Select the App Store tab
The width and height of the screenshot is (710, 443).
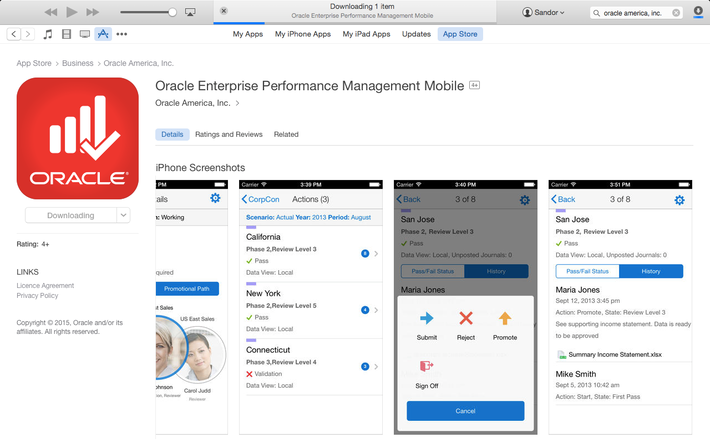460,34
